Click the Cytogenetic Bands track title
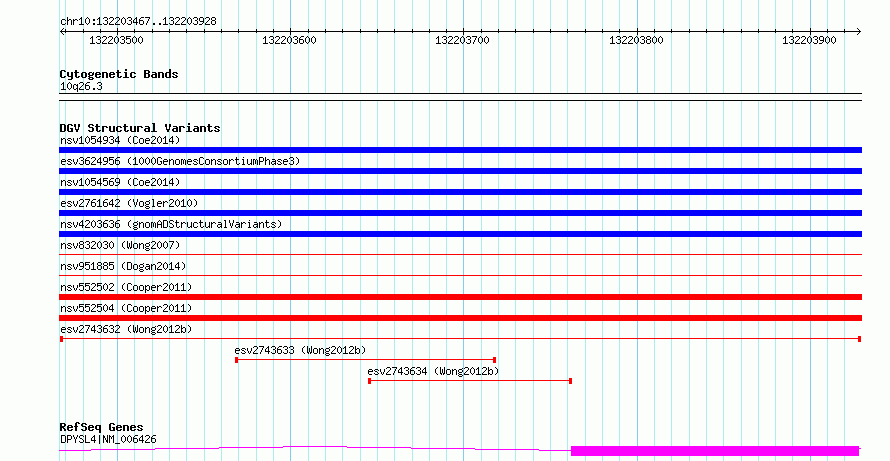Image resolution: width=890 pixels, height=461 pixels. point(119,74)
